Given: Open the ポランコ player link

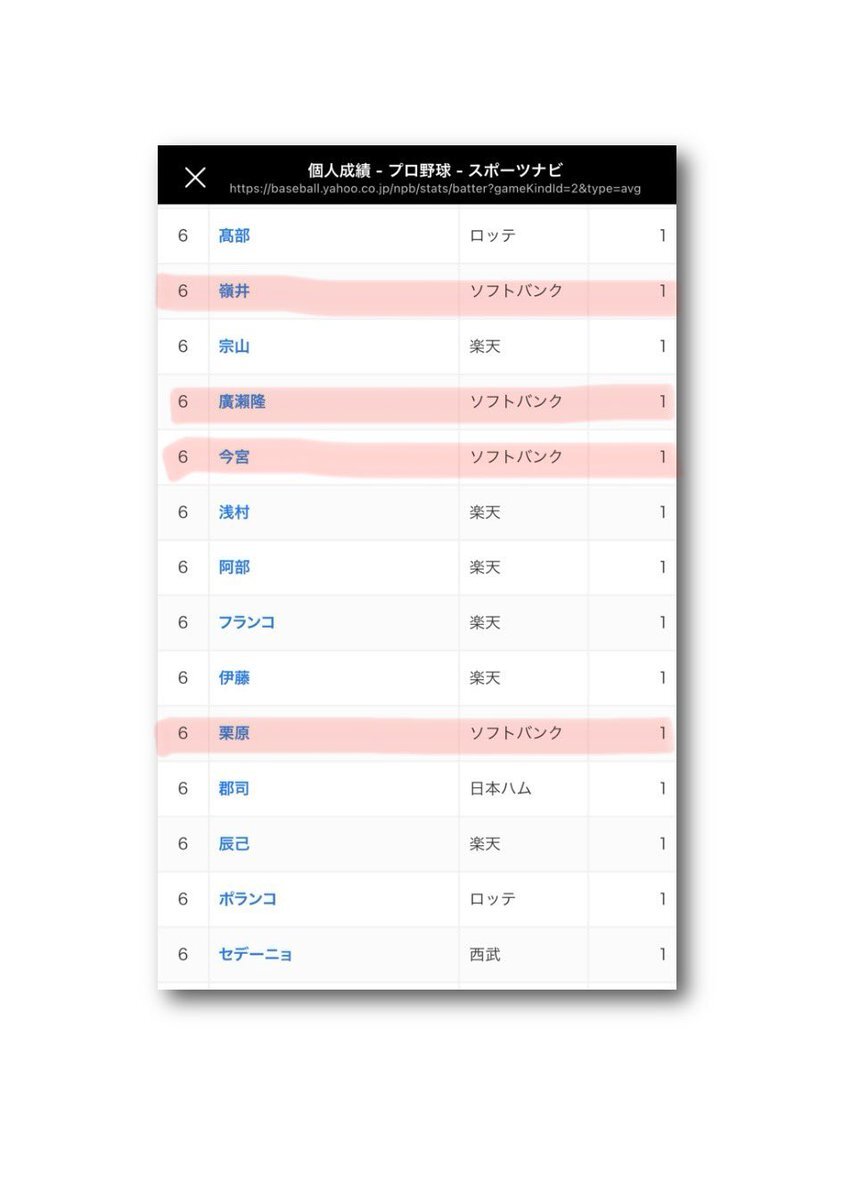Looking at the screenshot, I should [248, 899].
